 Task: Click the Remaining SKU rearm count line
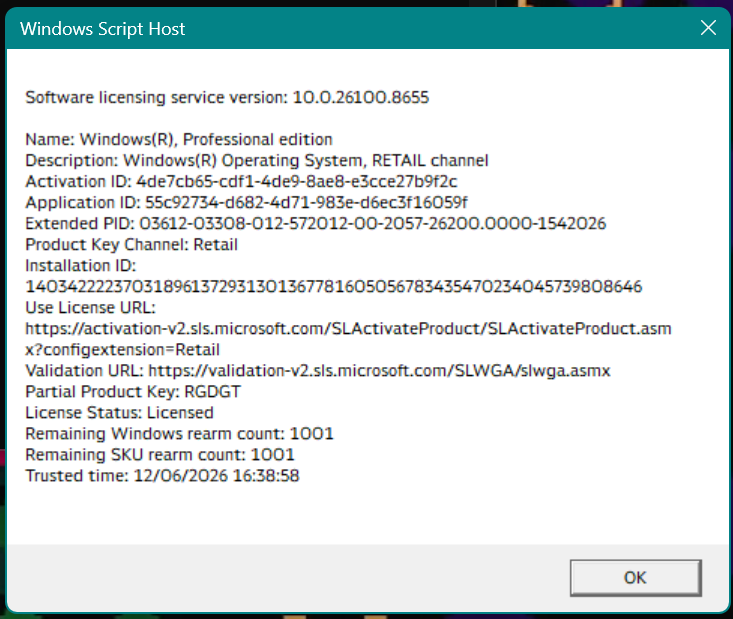click(160, 454)
